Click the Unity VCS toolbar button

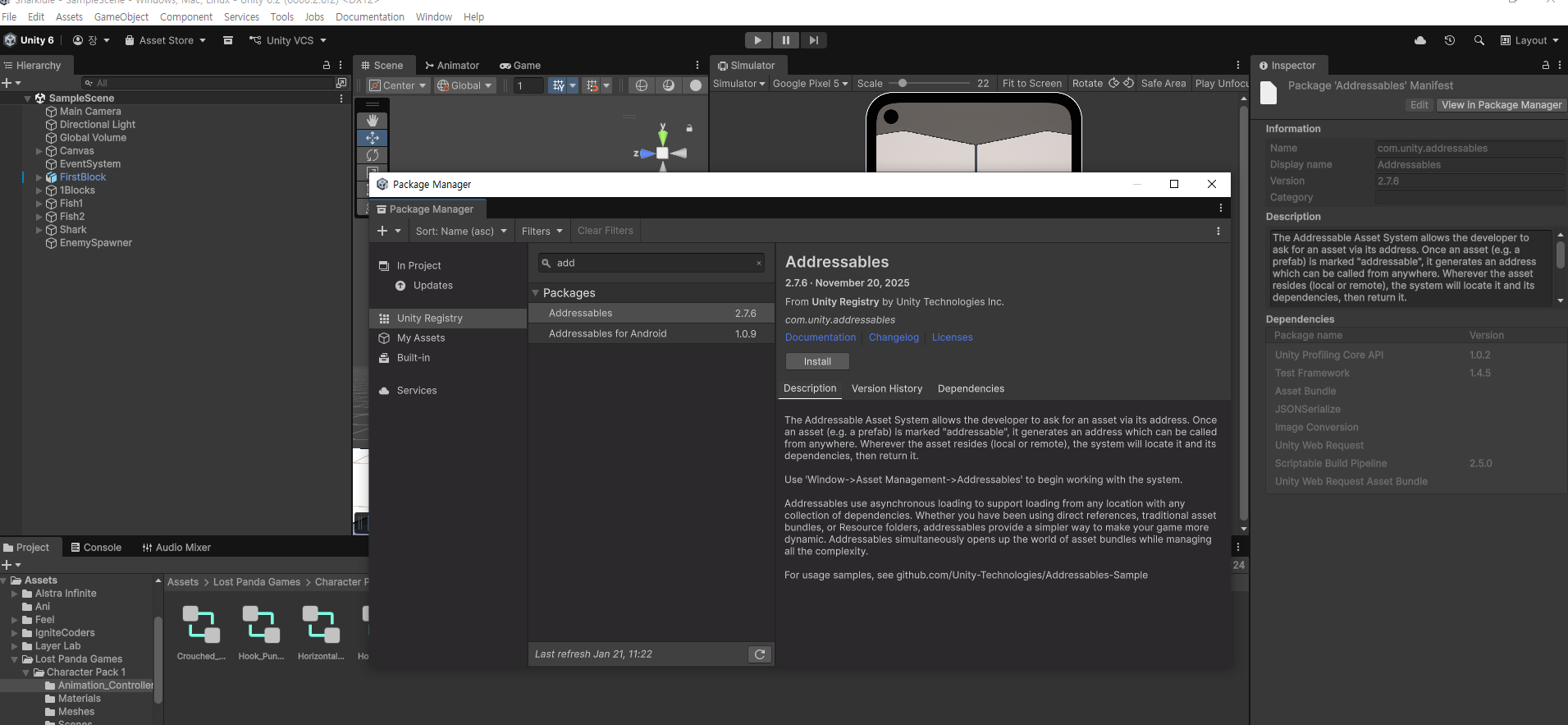pos(288,40)
